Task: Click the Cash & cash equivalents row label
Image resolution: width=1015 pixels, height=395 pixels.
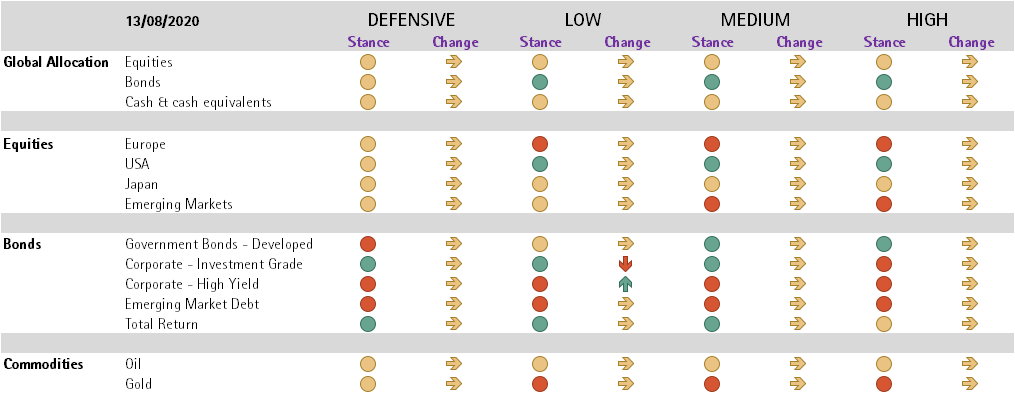Action: (198, 102)
